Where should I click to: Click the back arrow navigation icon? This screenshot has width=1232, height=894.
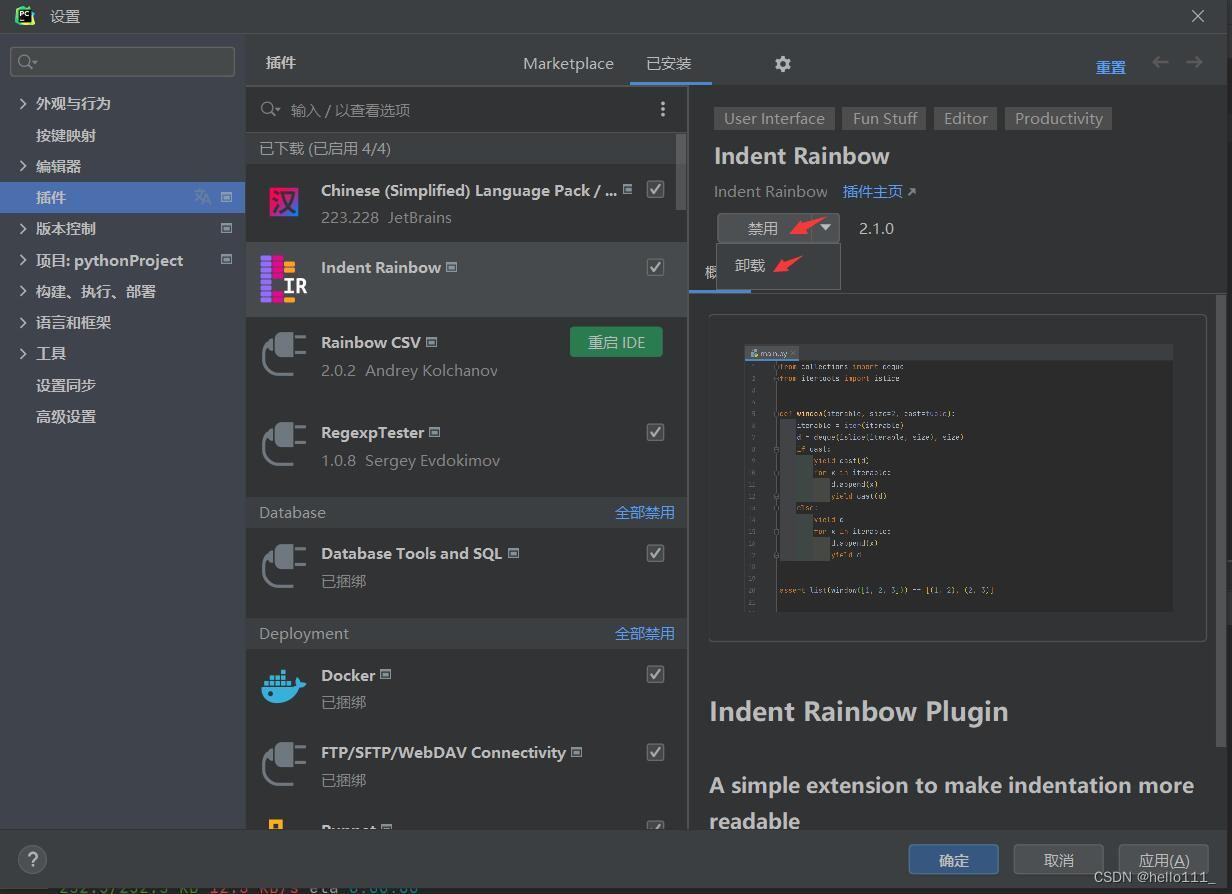(x=1160, y=62)
